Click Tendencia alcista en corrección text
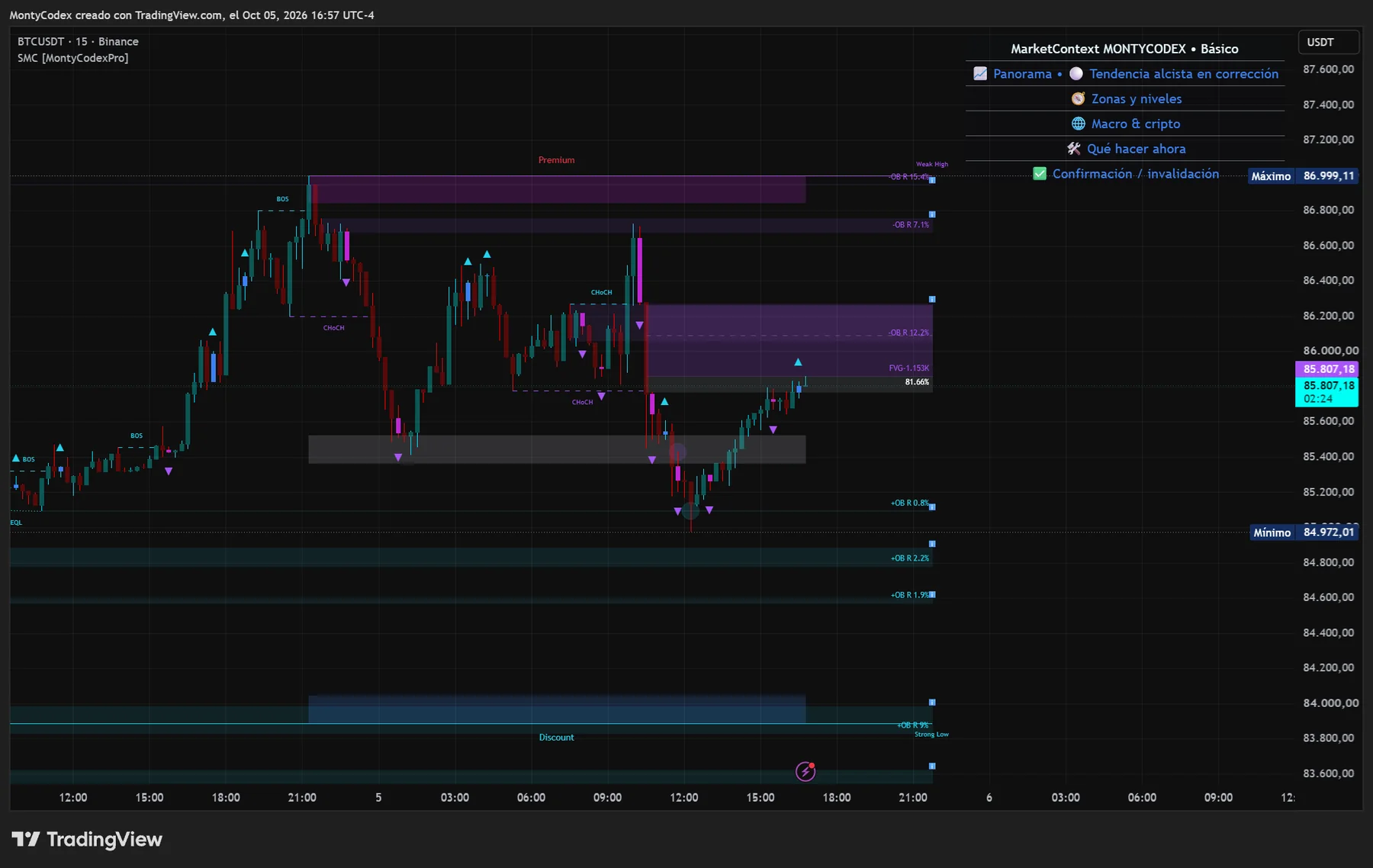This screenshot has height=868, width=1373. click(1184, 74)
